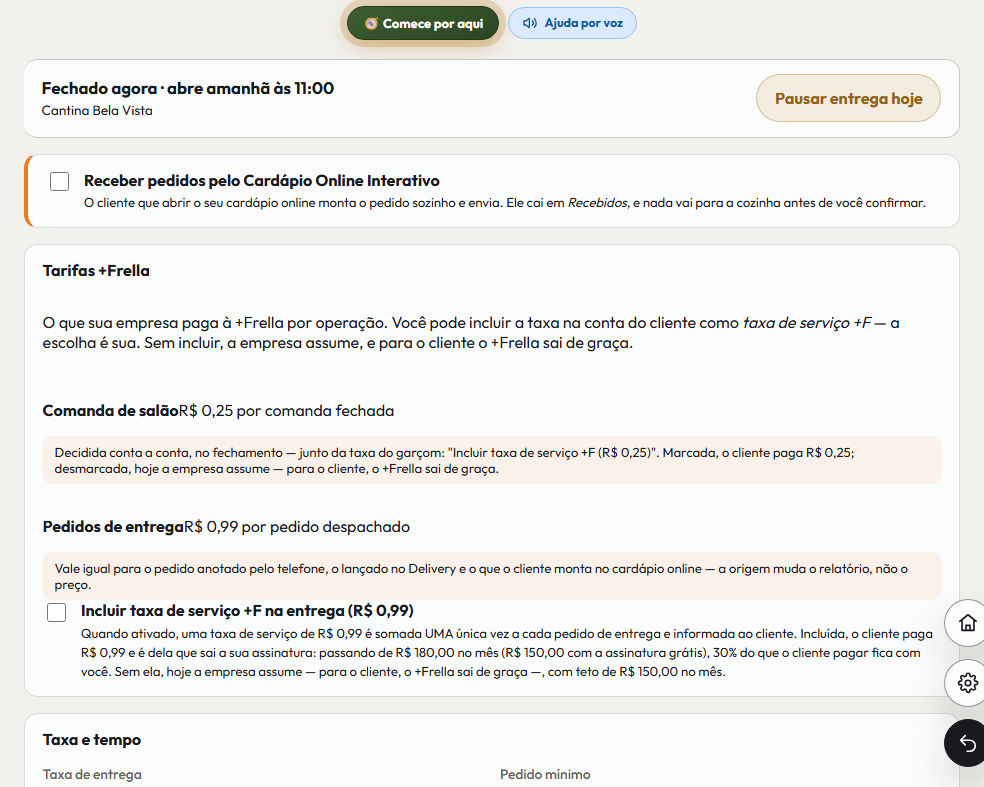Click the "Taxa de entrega" field label

(x=92, y=774)
